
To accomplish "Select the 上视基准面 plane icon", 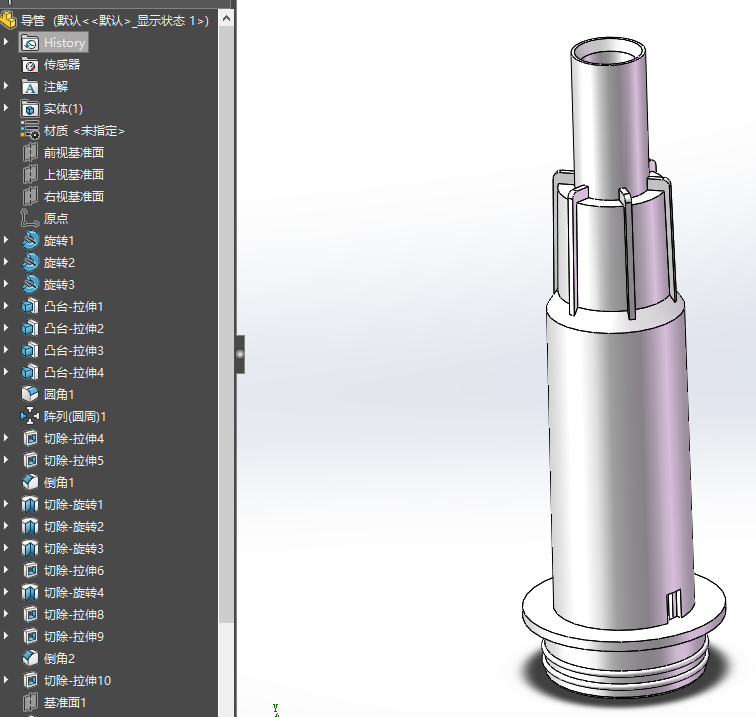I will coord(30,175).
